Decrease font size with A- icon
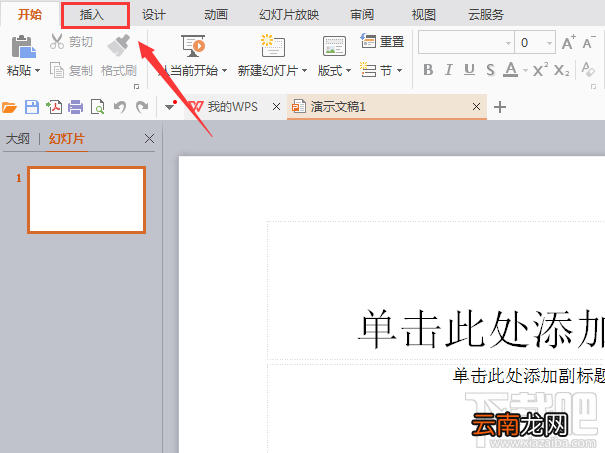 pos(589,42)
